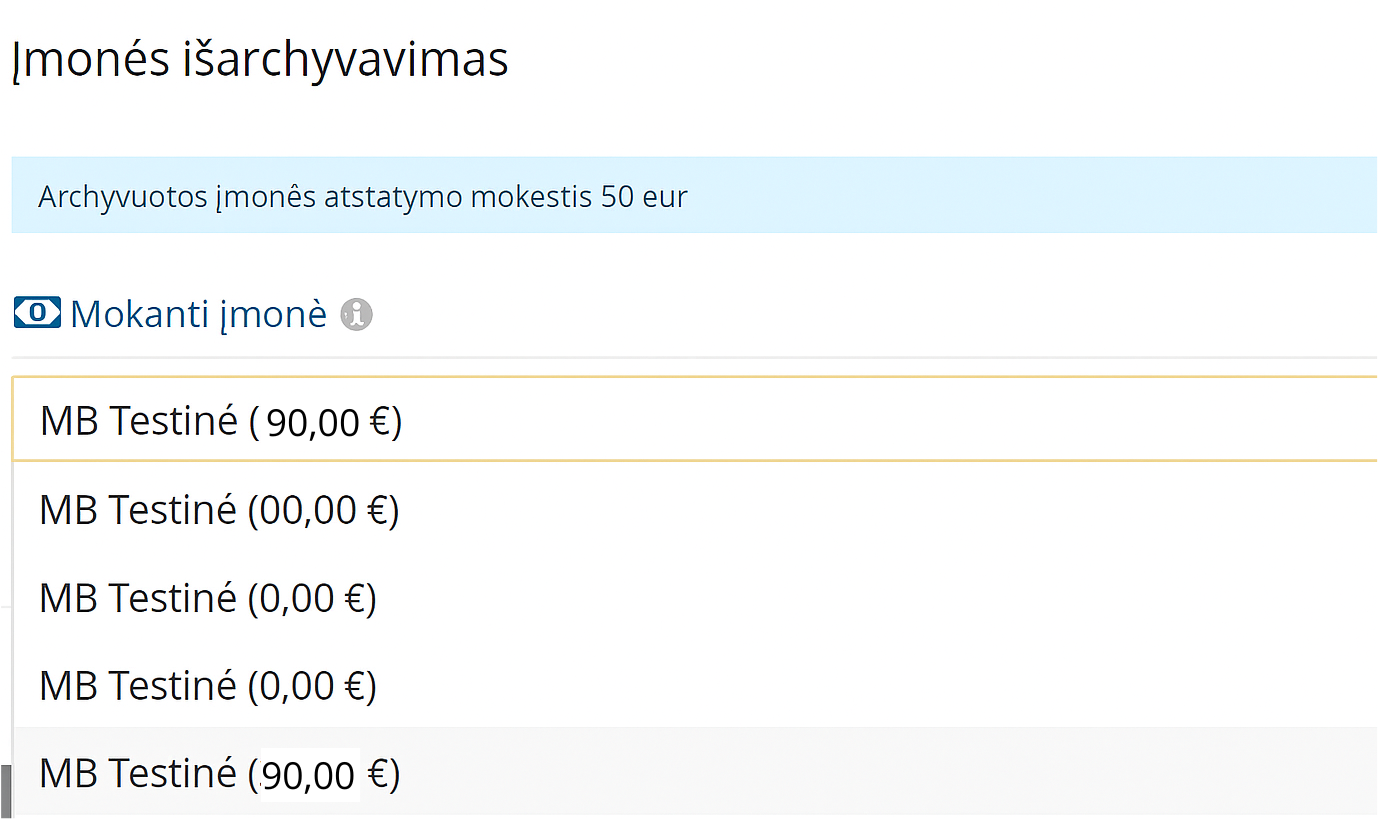Select the "MB Testinė (00,00 €)" option

pos(219,510)
